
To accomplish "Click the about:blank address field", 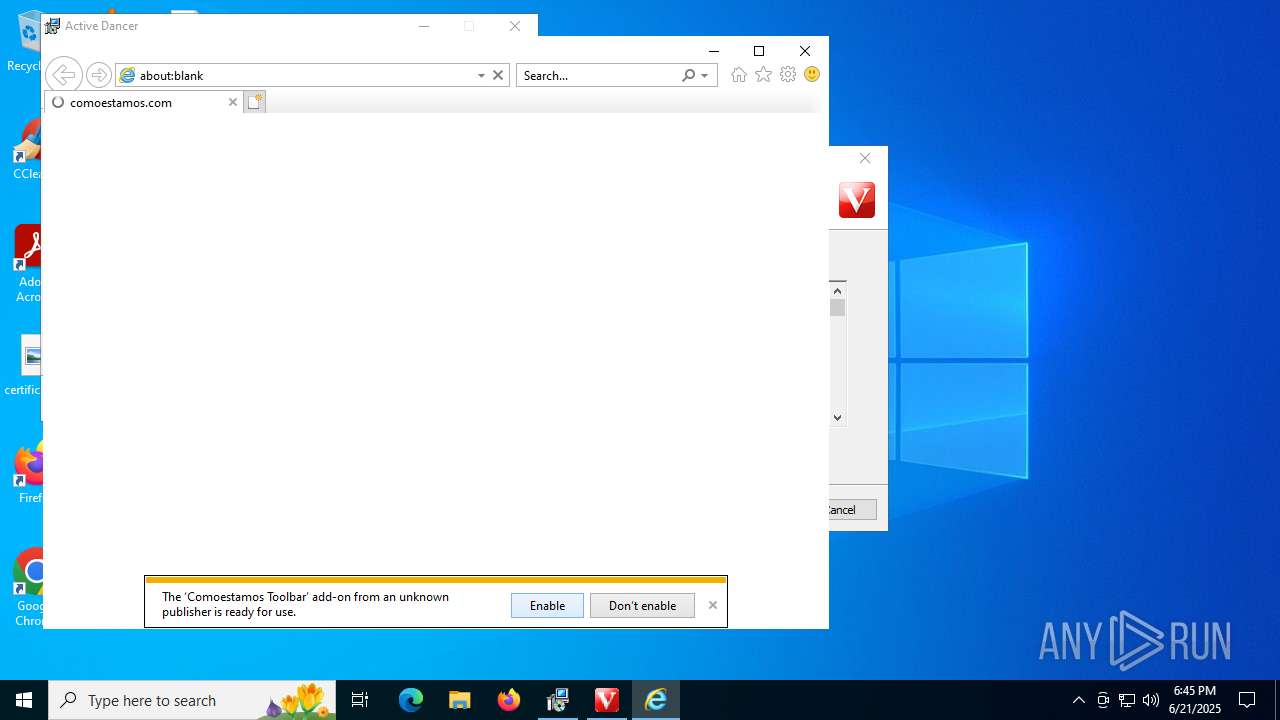I will (x=305, y=75).
